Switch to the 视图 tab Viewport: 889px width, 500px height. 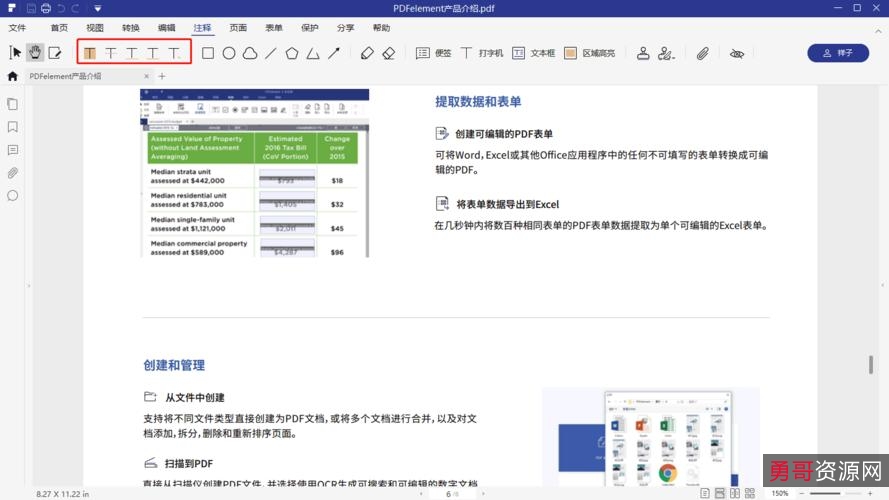click(x=95, y=28)
